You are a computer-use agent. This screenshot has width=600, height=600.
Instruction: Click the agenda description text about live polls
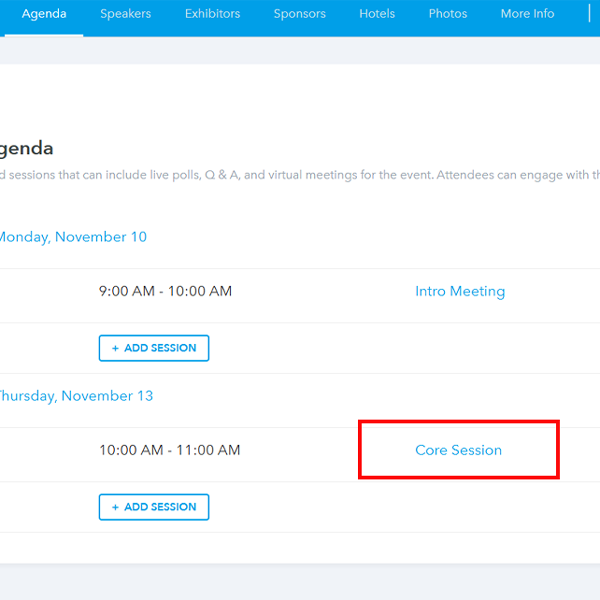pos(300,176)
